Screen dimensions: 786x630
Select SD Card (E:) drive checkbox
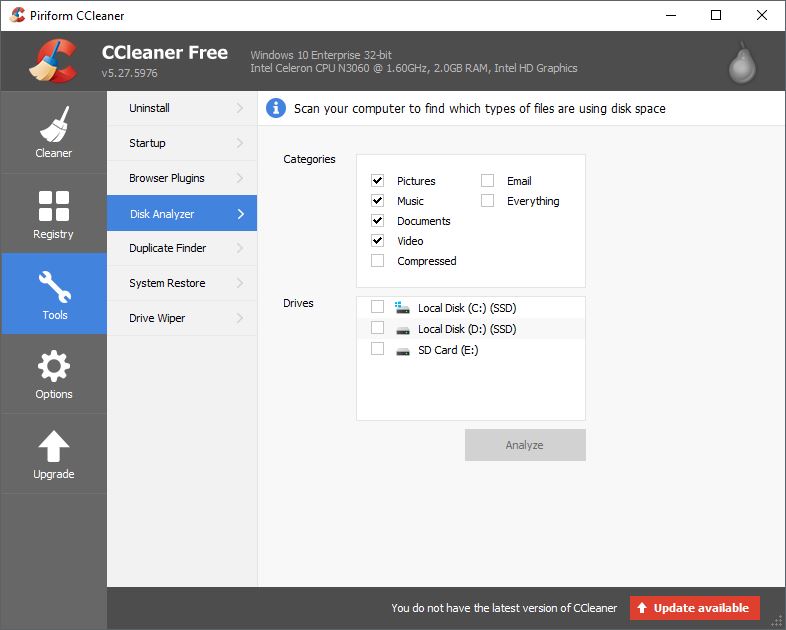point(377,348)
